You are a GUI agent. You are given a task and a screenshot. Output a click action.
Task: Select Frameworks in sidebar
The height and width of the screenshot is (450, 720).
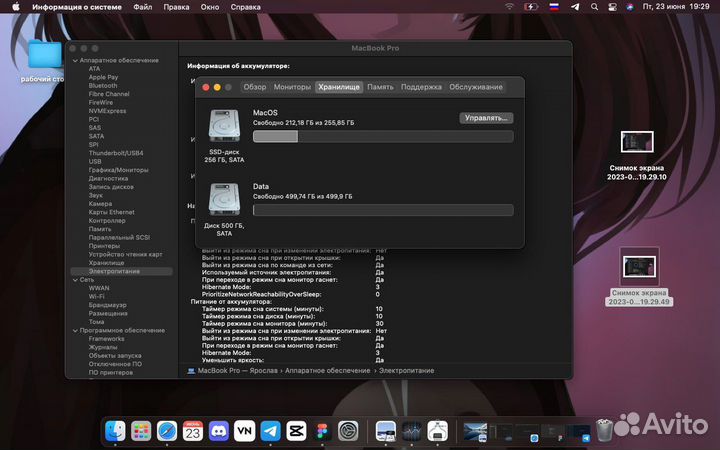pyautogui.click(x=106, y=339)
